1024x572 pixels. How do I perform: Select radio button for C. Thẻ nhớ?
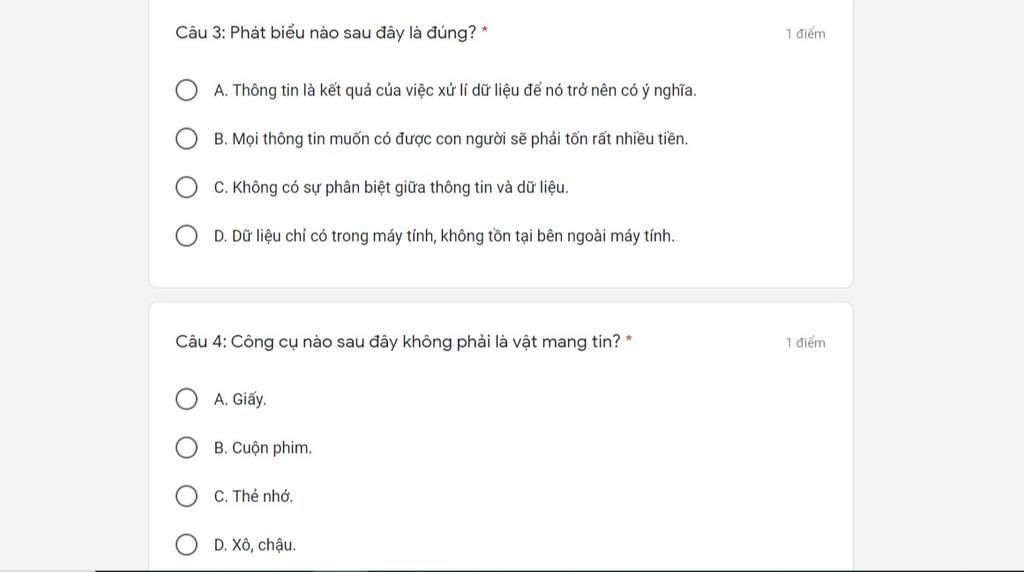[x=186, y=496]
